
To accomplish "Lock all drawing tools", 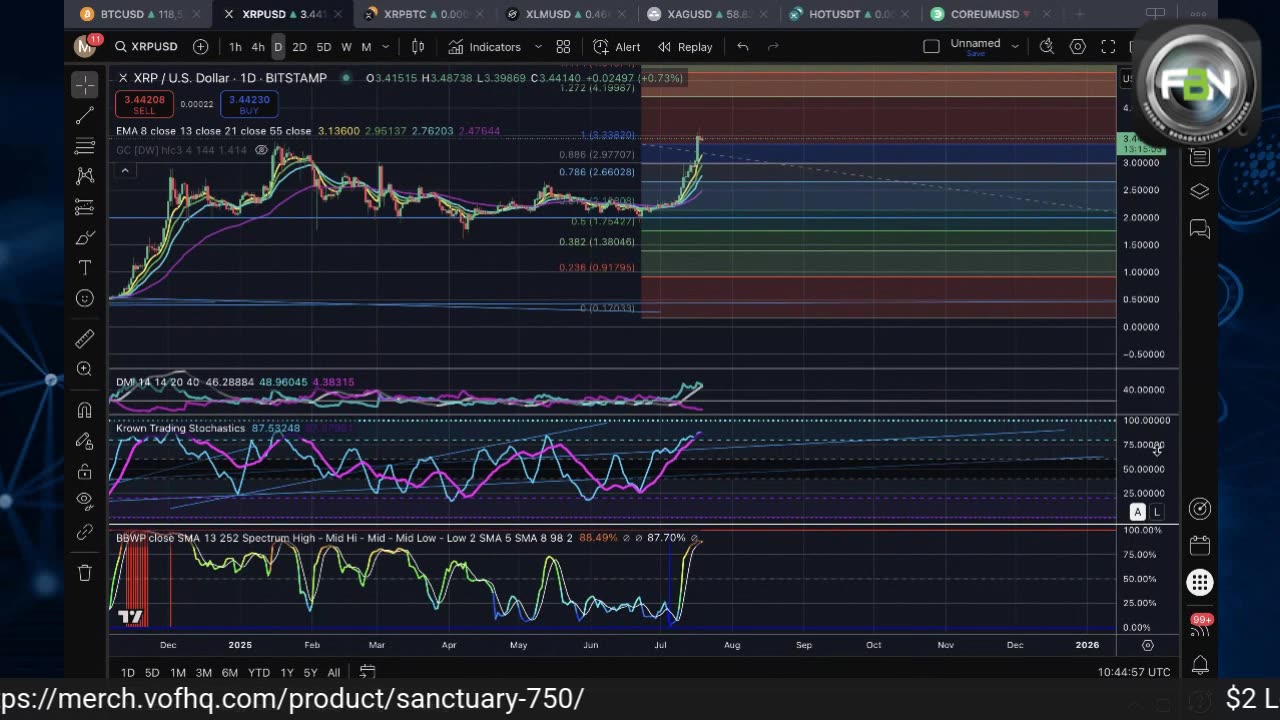I will click(x=85, y=471).
